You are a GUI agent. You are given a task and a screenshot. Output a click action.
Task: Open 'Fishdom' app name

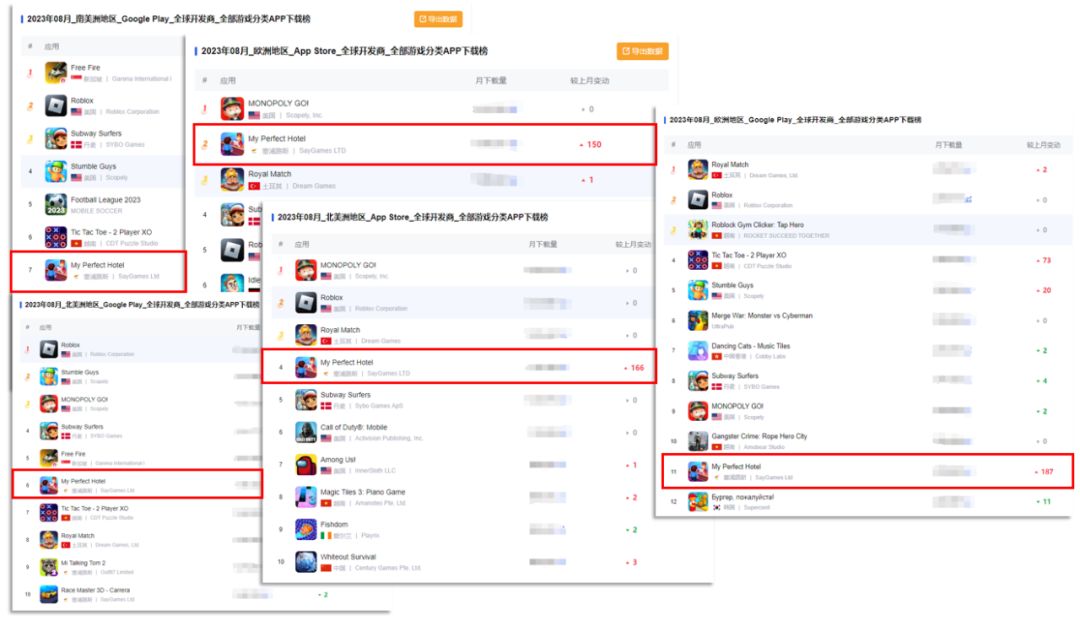[334, 525]
